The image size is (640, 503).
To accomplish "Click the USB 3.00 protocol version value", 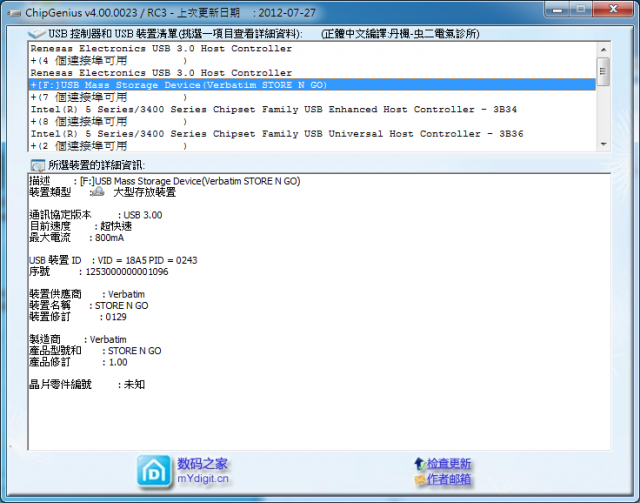I will pyautogui.click(x=143, y=215).
